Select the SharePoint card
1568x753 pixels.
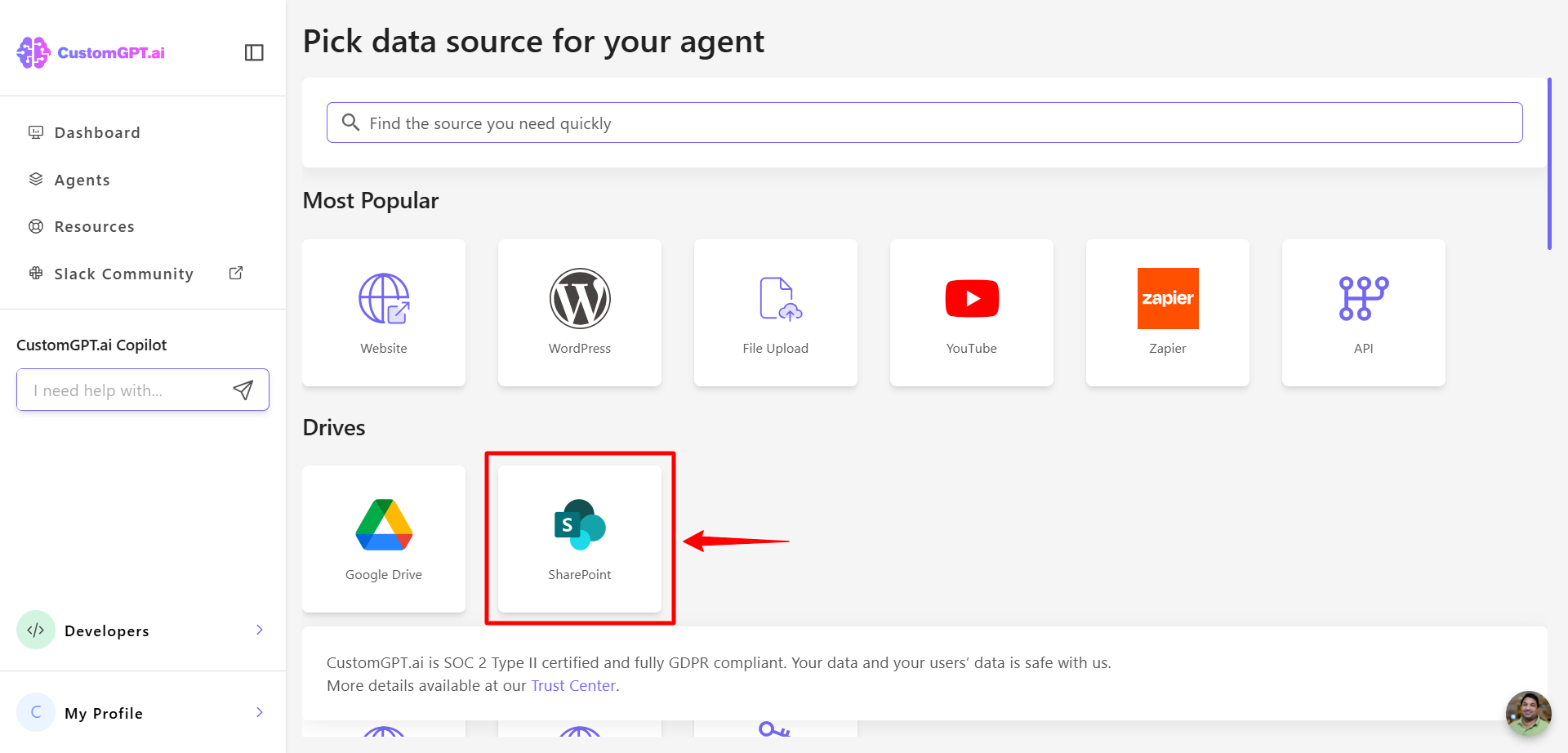click(x=580, y=539)
